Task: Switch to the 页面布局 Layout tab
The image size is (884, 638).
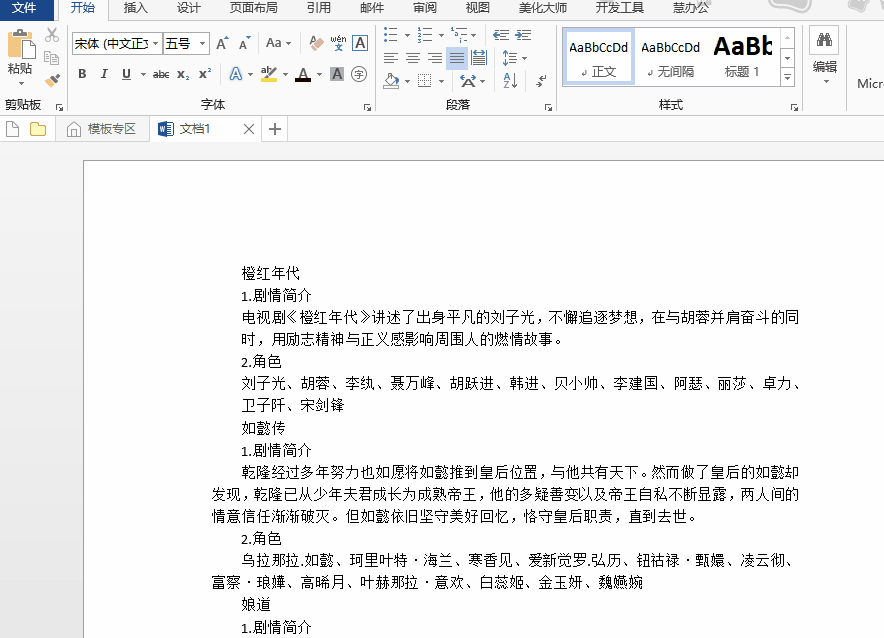Action: tap(254, 8)
